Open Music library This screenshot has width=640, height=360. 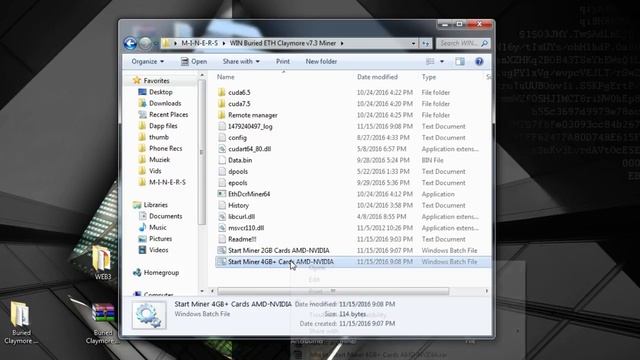tap(158, 227)
